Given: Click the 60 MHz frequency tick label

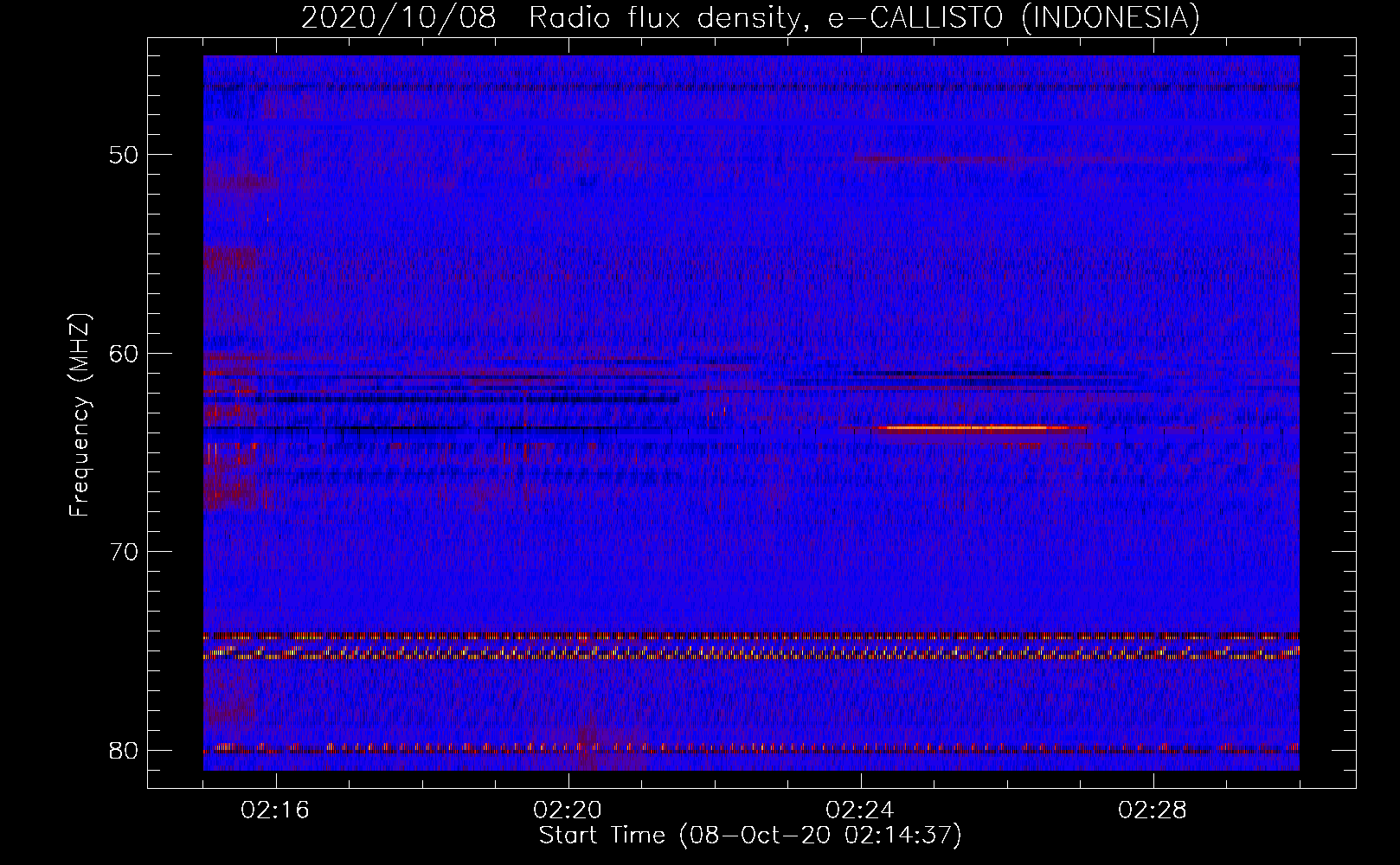Looking at the screenshot, I should tap(125, 353).
